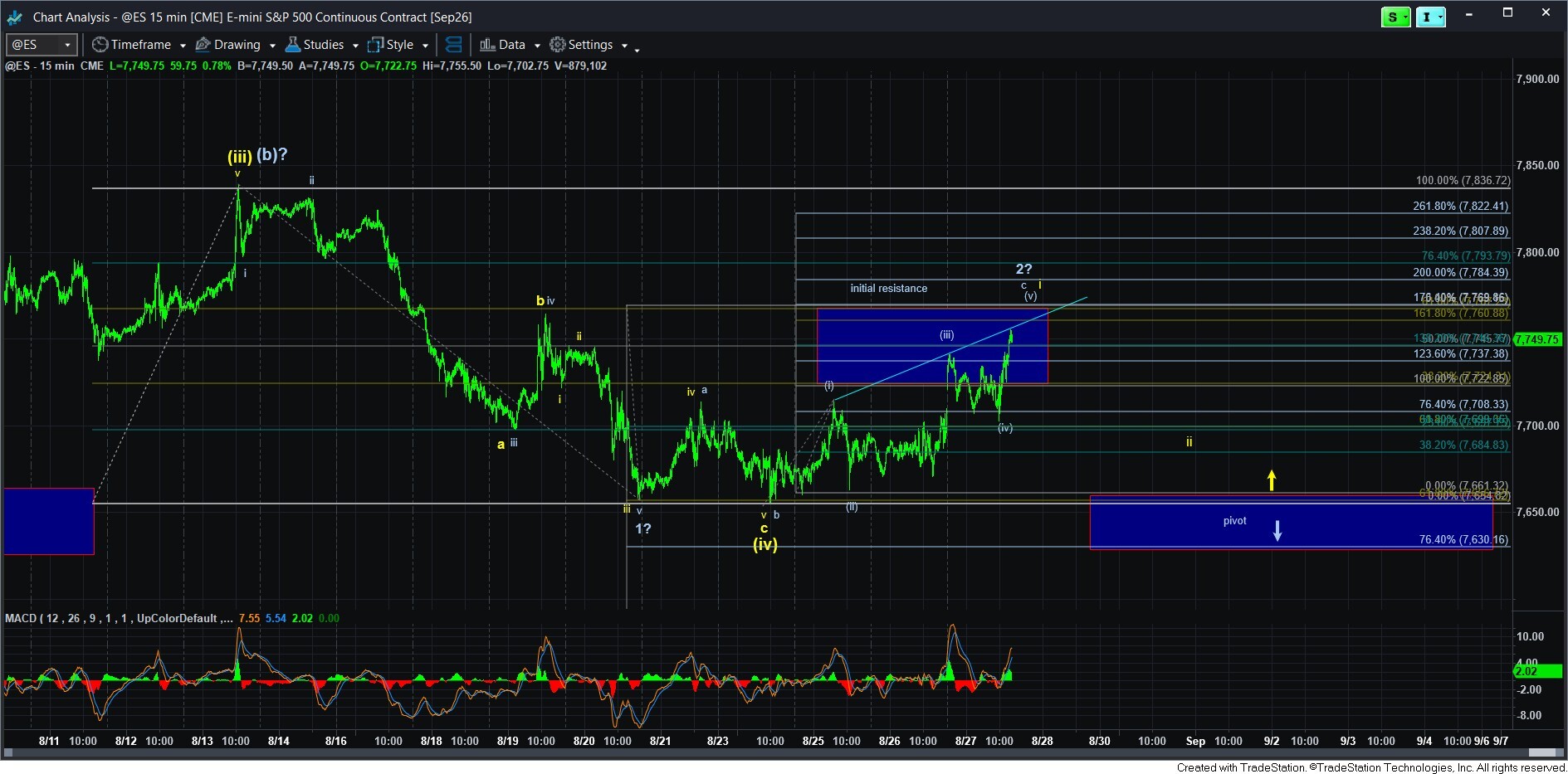The image size is (1568, 774).
Task: Click the cyan I interval-link button
Action: 1430,17
